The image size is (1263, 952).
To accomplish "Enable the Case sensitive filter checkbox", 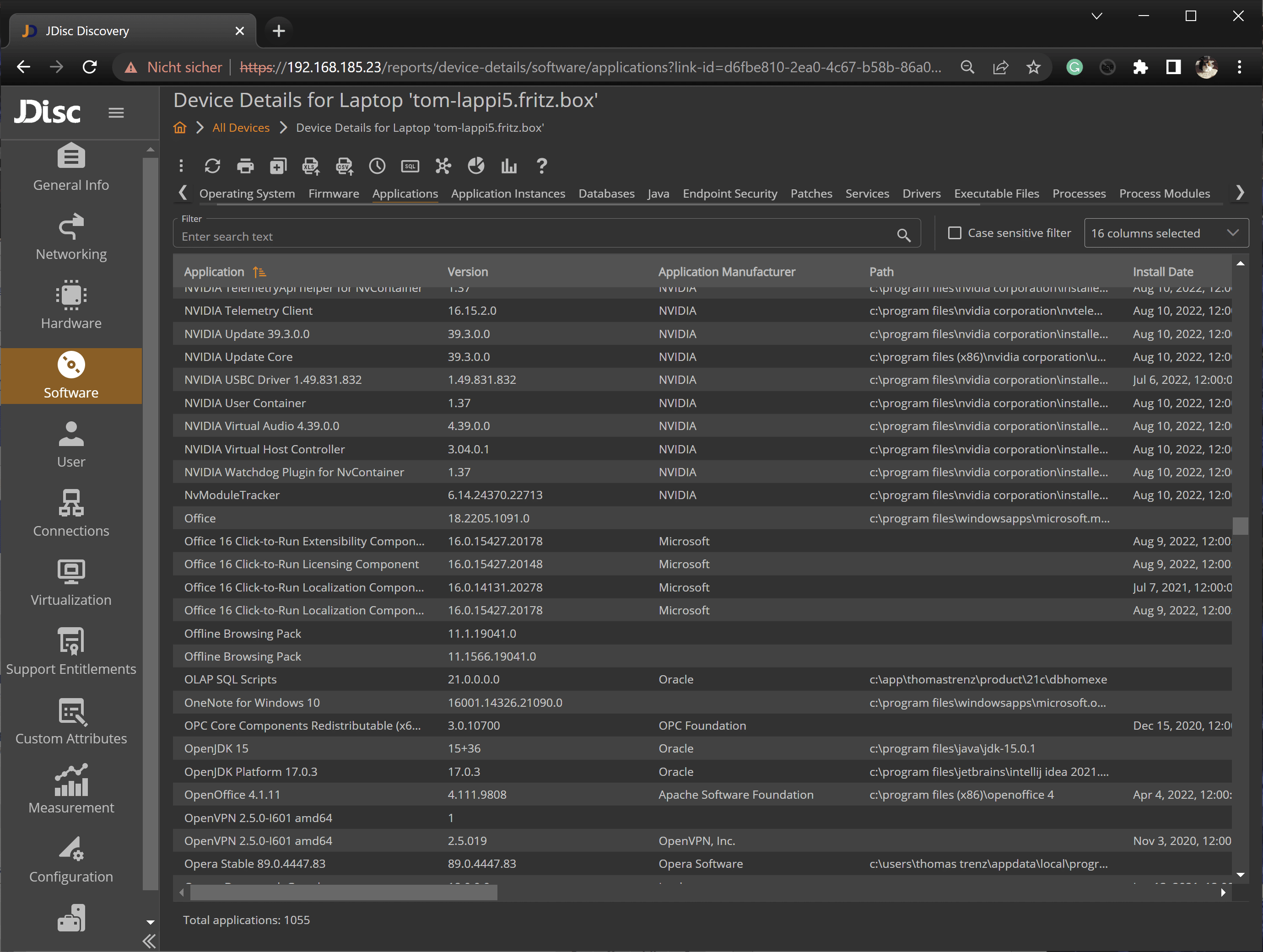I will [954, 233].
